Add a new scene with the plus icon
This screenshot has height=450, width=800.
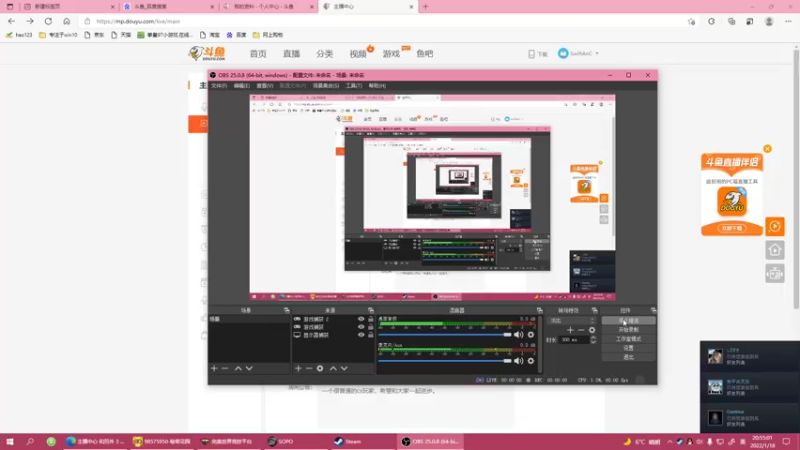coord(213,368)
